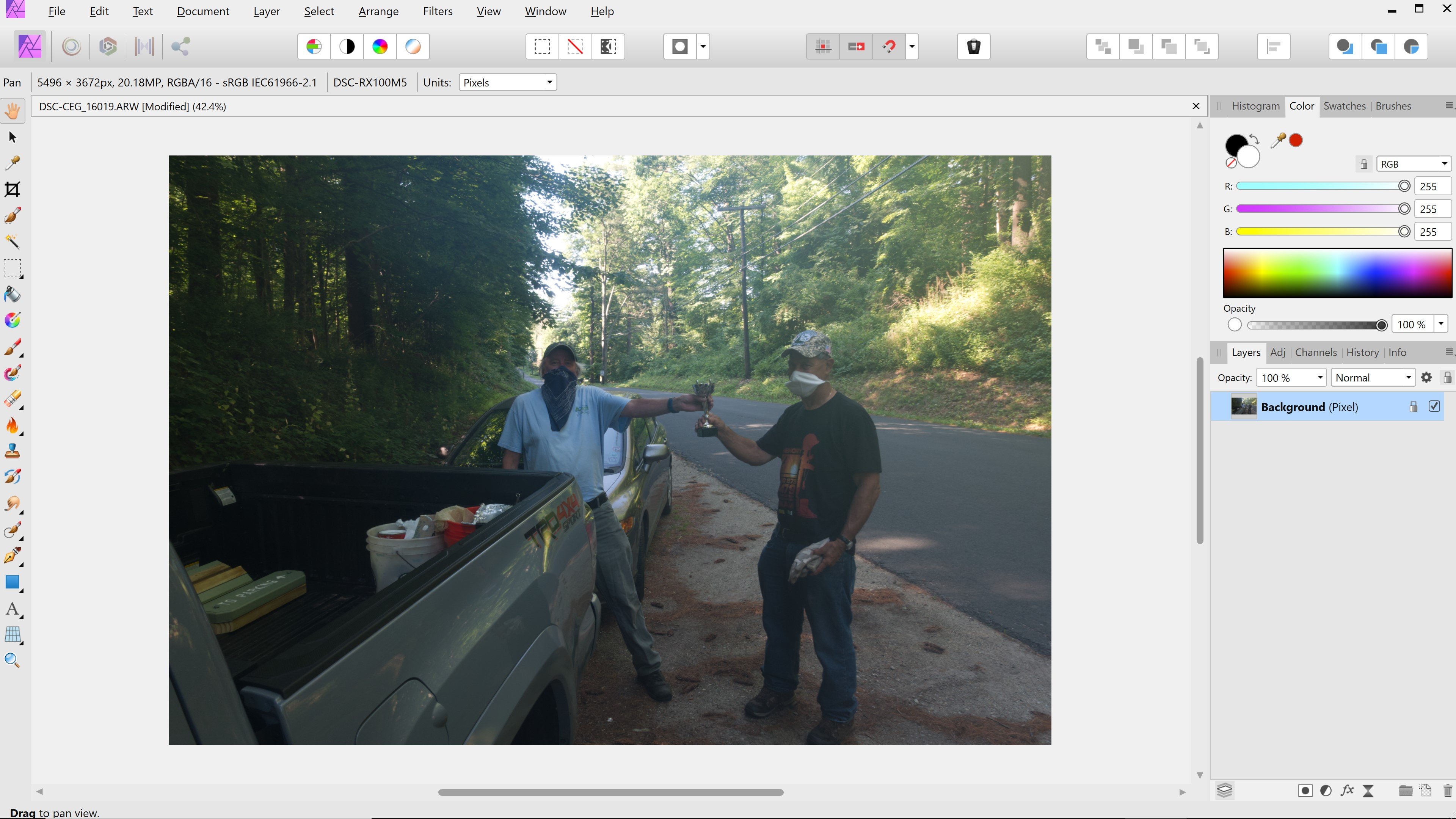Select the Zoom magnifier tool
This screenshot has height=819, width=1456.
pos(13,660)
